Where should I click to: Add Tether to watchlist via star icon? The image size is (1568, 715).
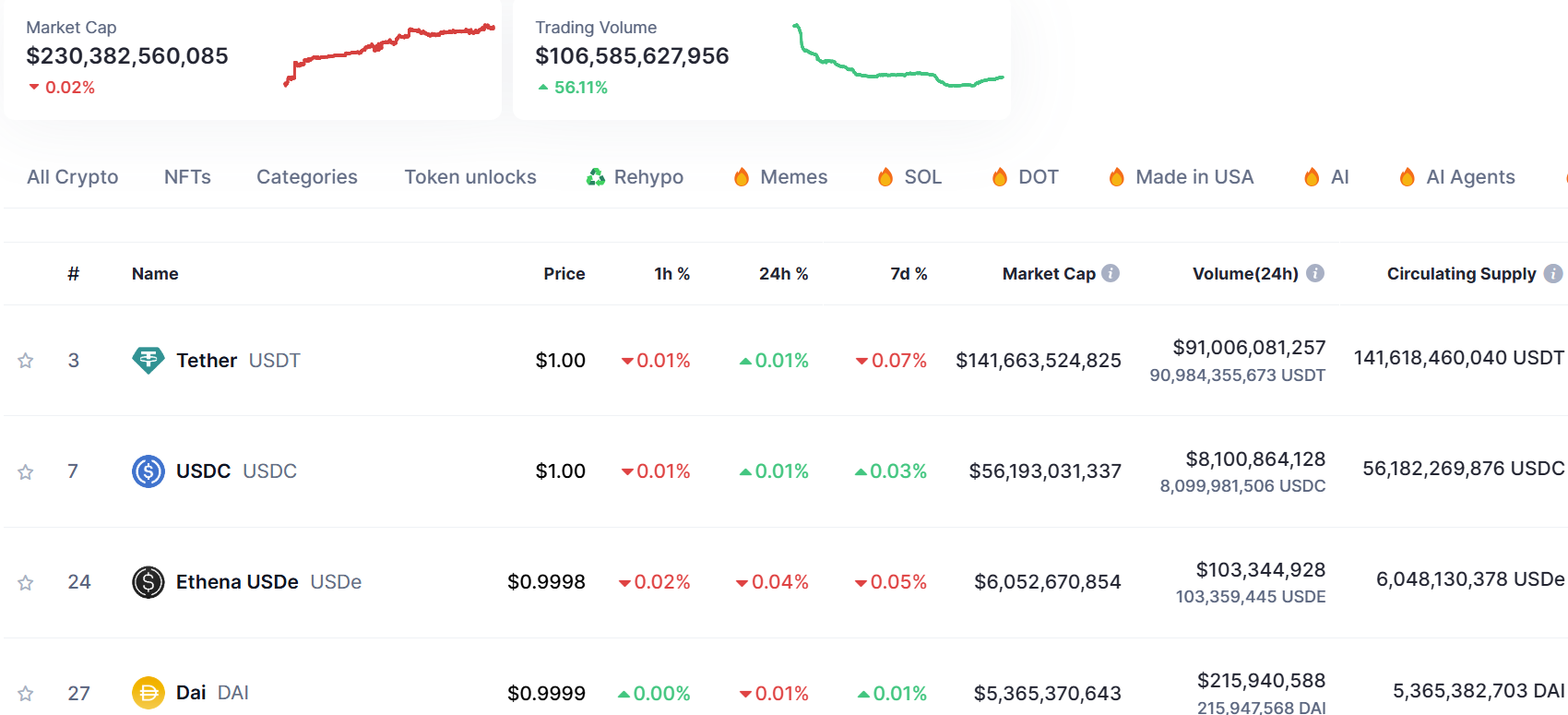(x=25, y=360)
